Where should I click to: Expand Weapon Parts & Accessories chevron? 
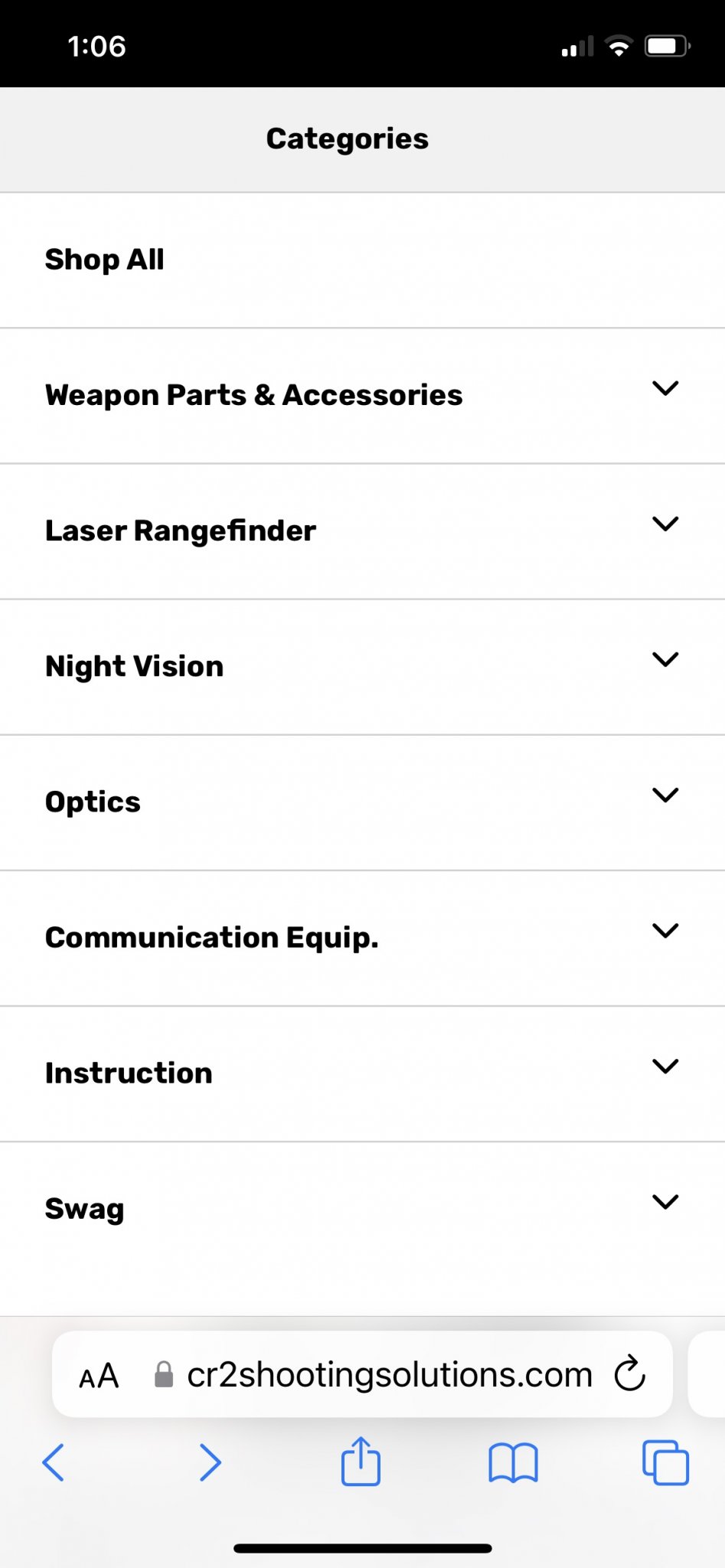point(665,388)
